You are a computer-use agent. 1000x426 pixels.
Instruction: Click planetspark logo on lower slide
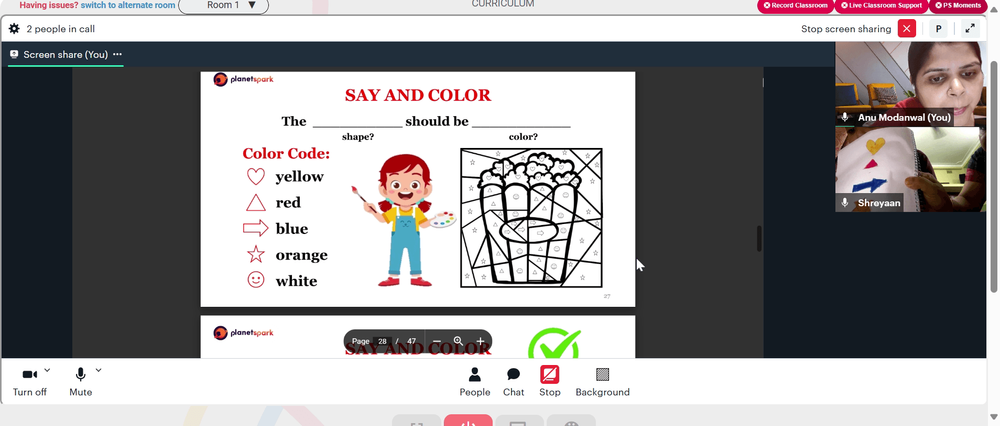pos(243,333)
